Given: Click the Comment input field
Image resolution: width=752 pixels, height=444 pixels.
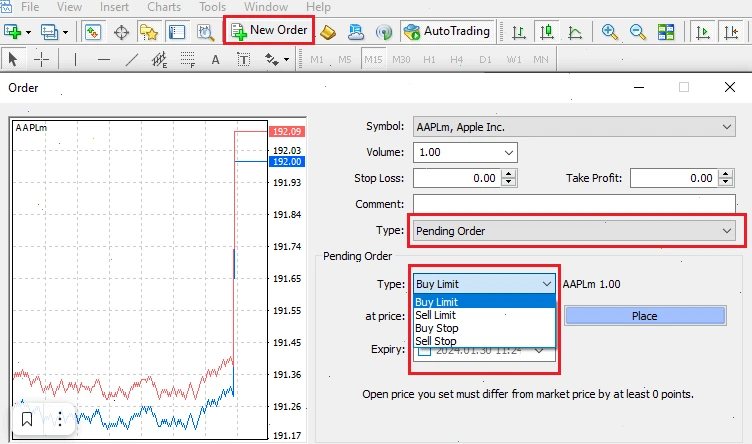Looking at the screenshot, I should pyautogui.click(x=573, y=204).
